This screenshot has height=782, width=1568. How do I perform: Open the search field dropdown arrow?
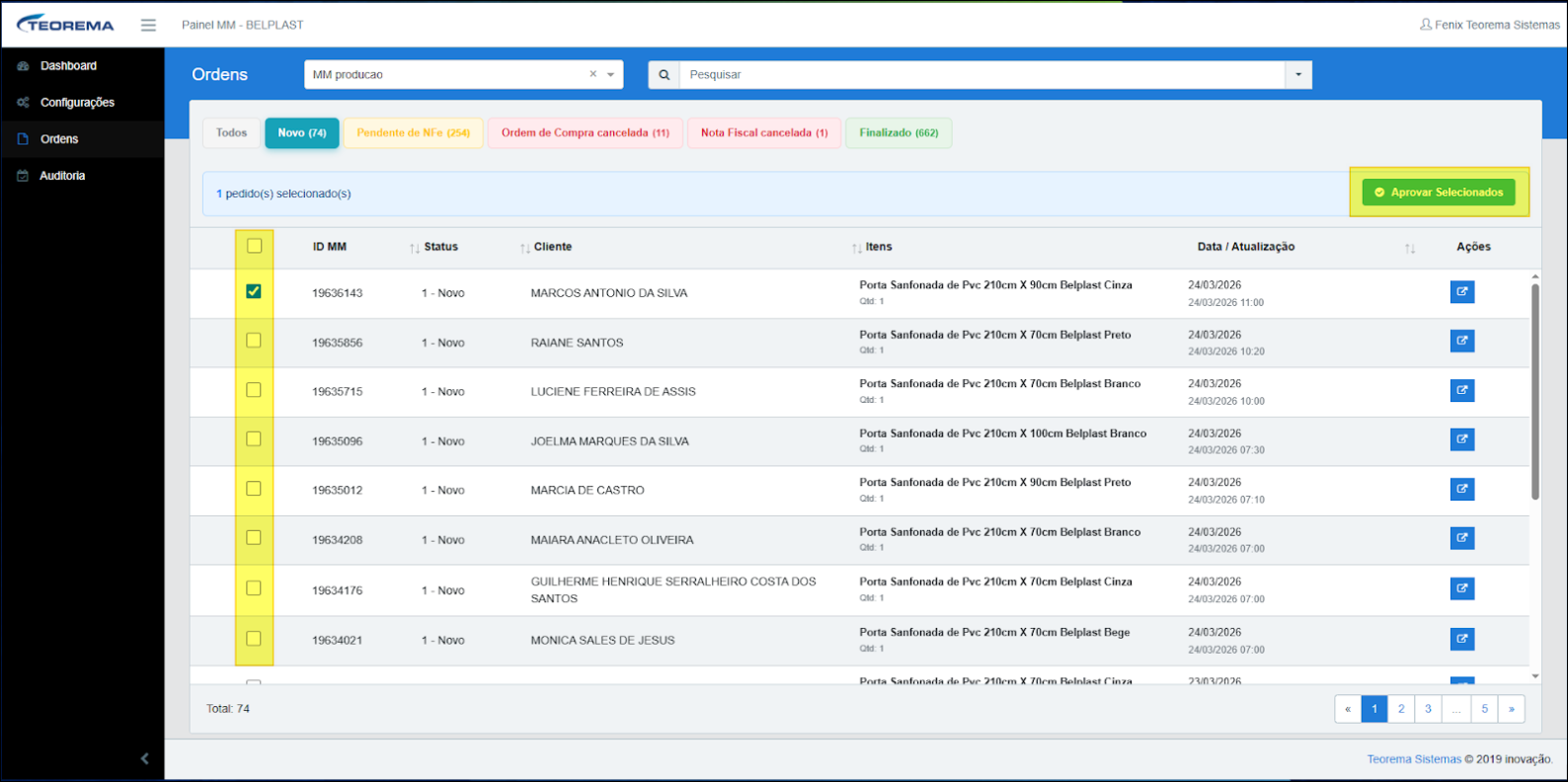[1297, 75]
